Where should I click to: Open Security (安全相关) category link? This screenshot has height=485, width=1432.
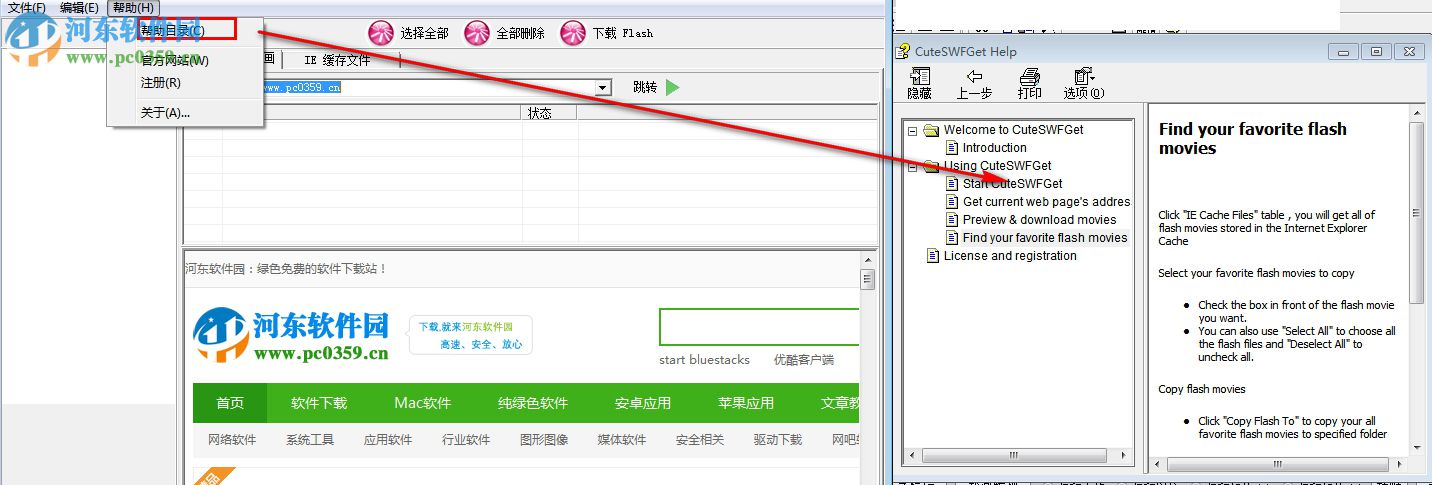tap(700, 440)
